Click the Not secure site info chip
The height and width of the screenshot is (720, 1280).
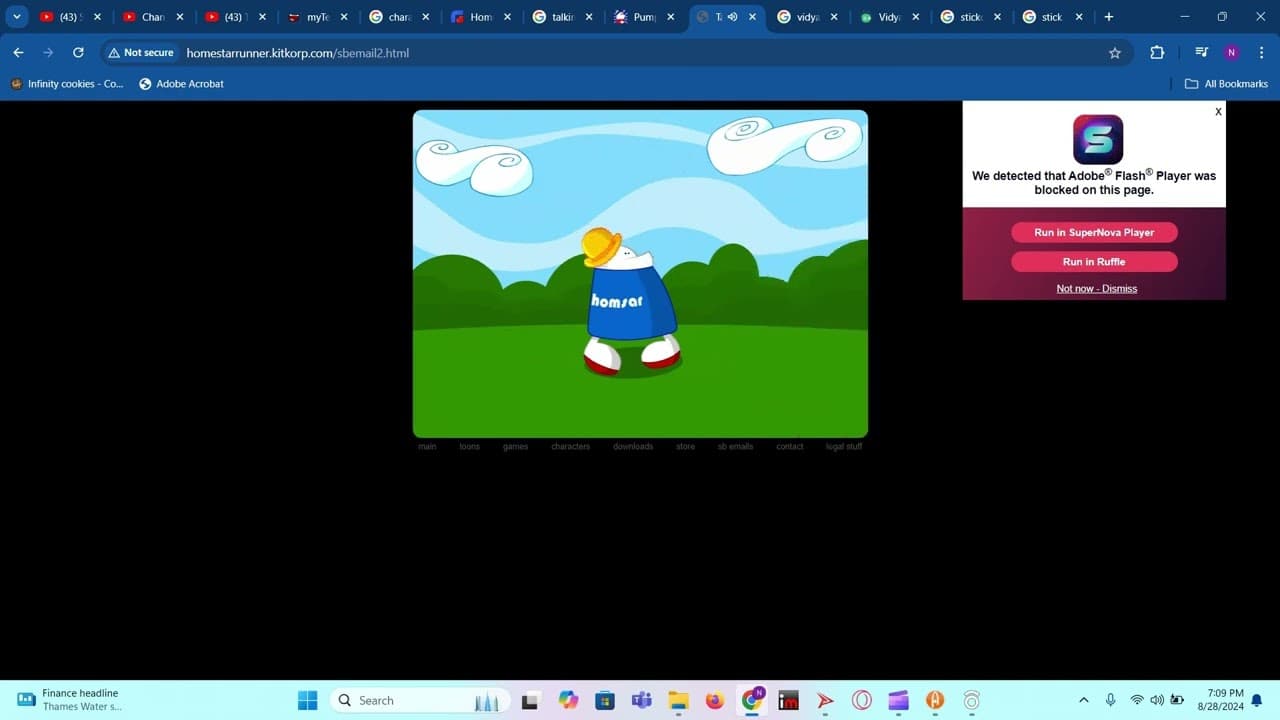click(x=140, y=53)
